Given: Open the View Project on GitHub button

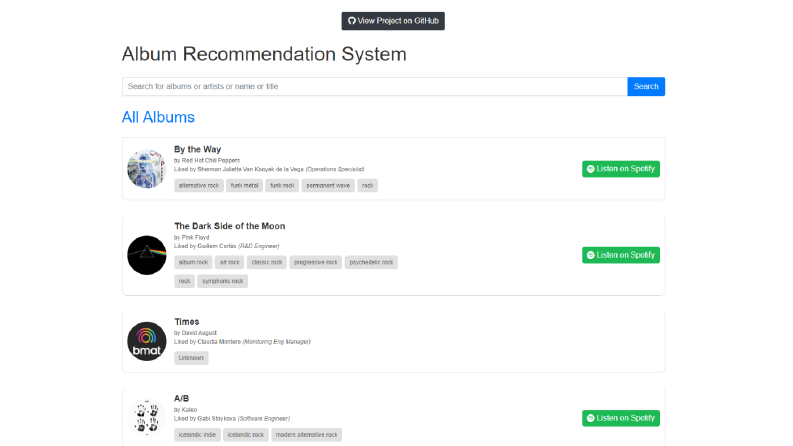Looking at the screenshot, I should pos(393,21).
